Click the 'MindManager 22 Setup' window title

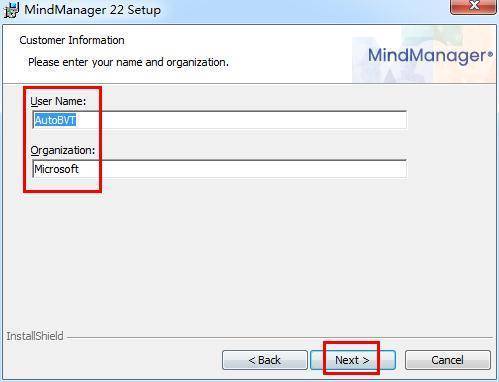tap(92, 10)
